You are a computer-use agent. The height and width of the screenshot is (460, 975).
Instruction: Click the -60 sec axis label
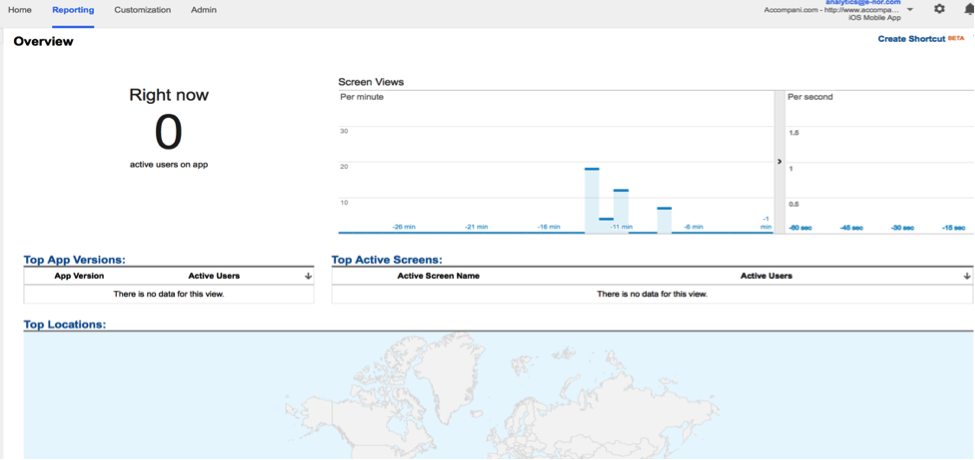(800, 228)
